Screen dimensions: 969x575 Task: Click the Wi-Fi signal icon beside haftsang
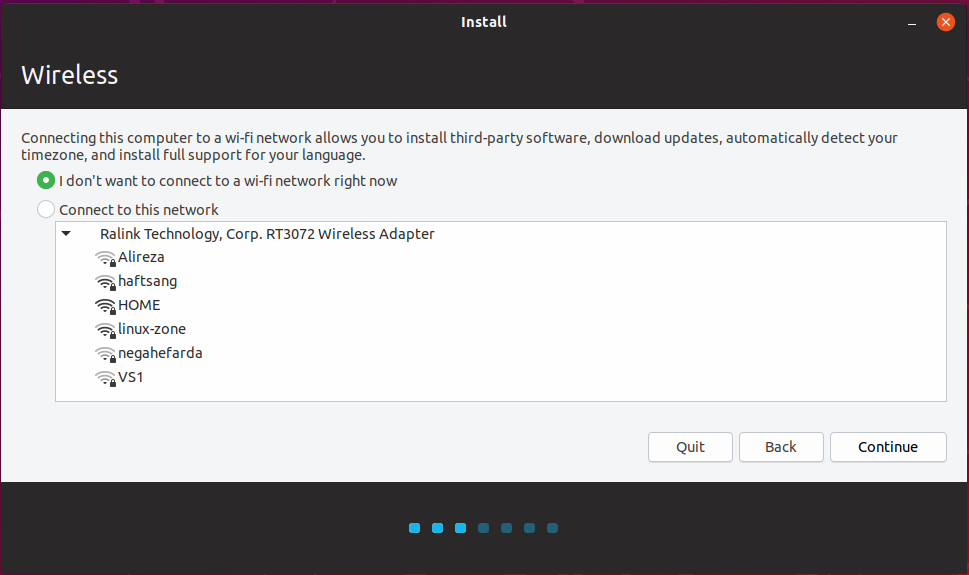point(105,282)
